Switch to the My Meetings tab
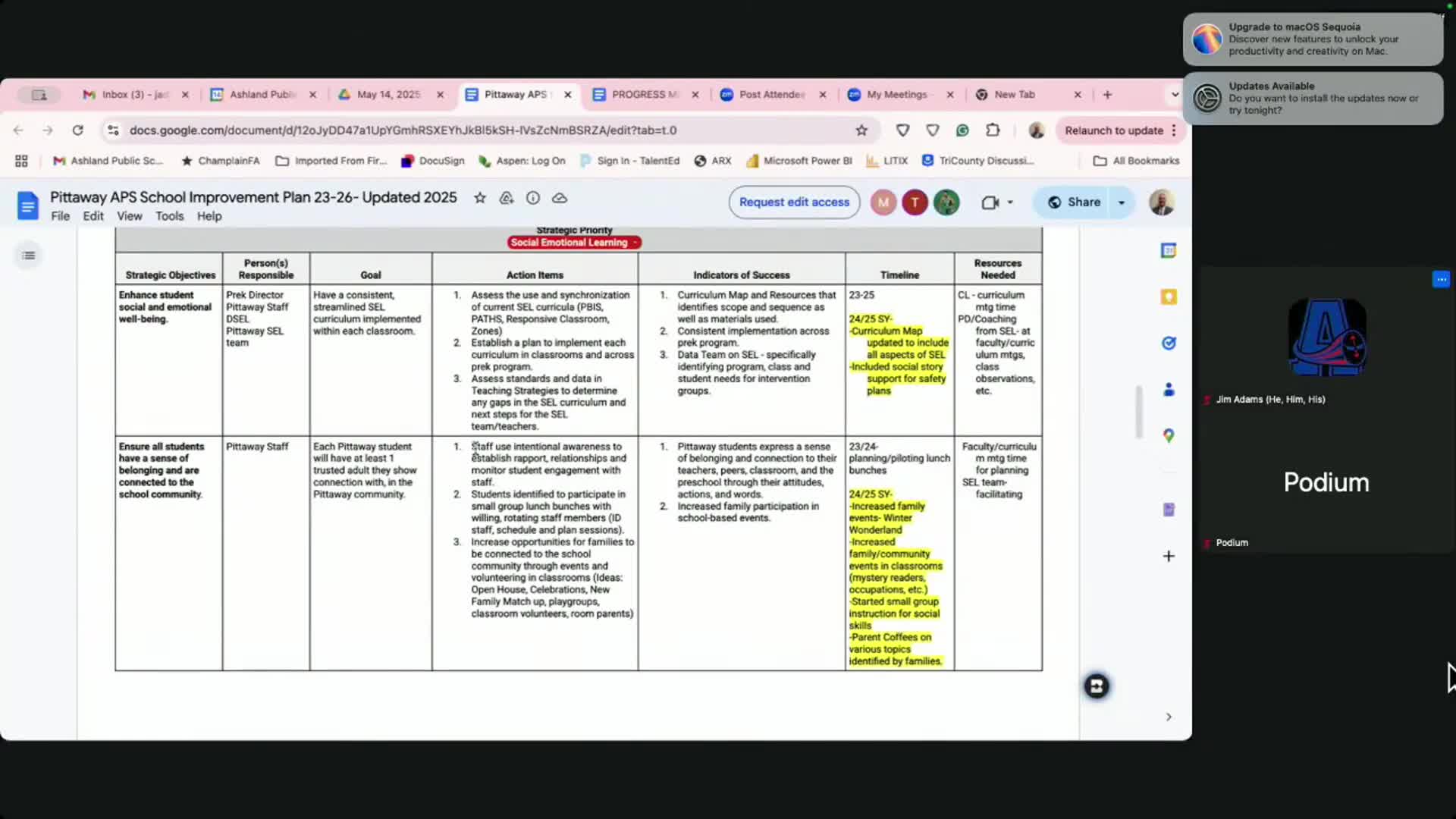The height and width of the screenshot is (819, 1456). [x=896, y=95]
